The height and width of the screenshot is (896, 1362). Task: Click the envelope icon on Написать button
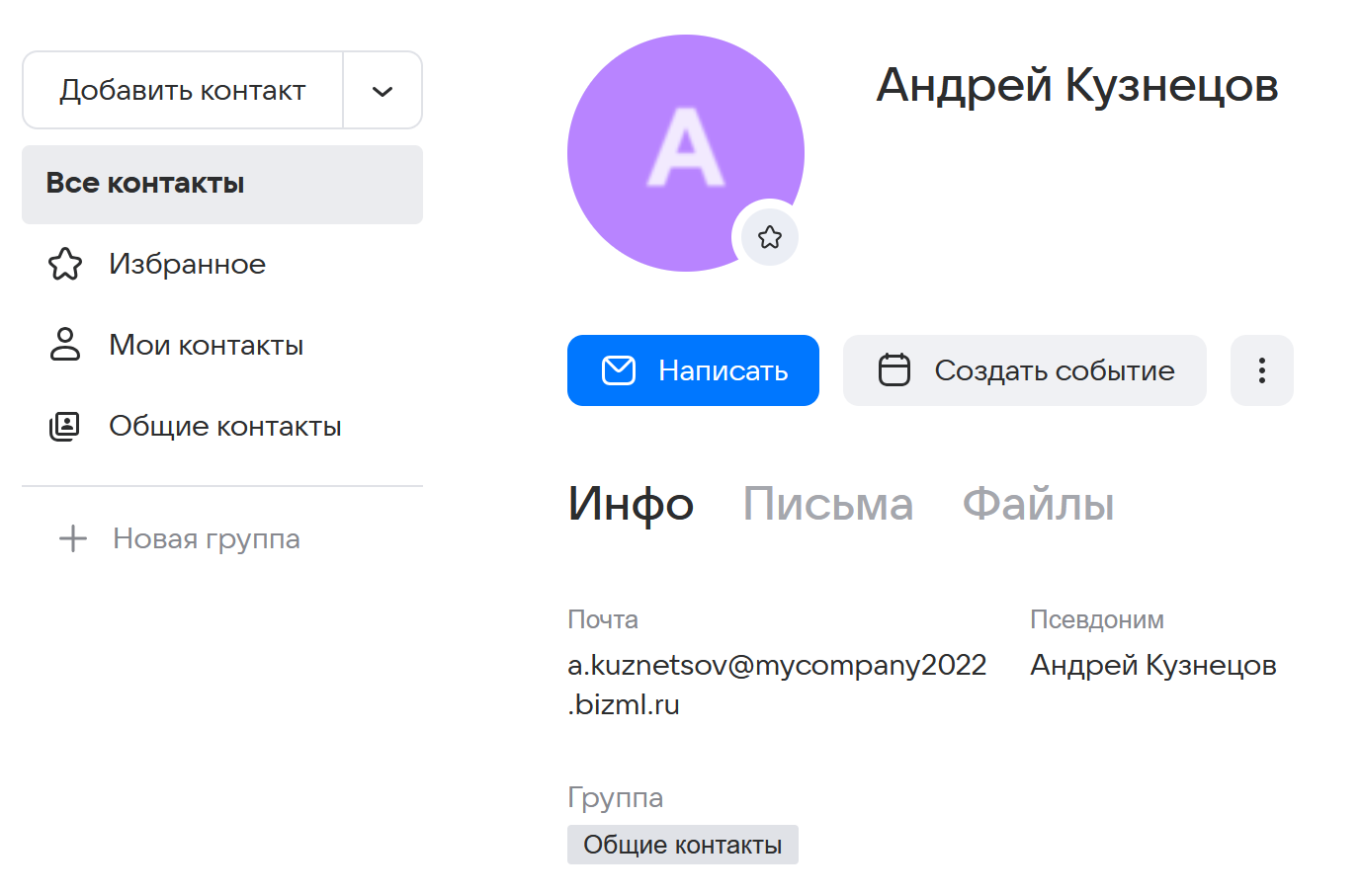pyautogui.click(x=619, y=370)
